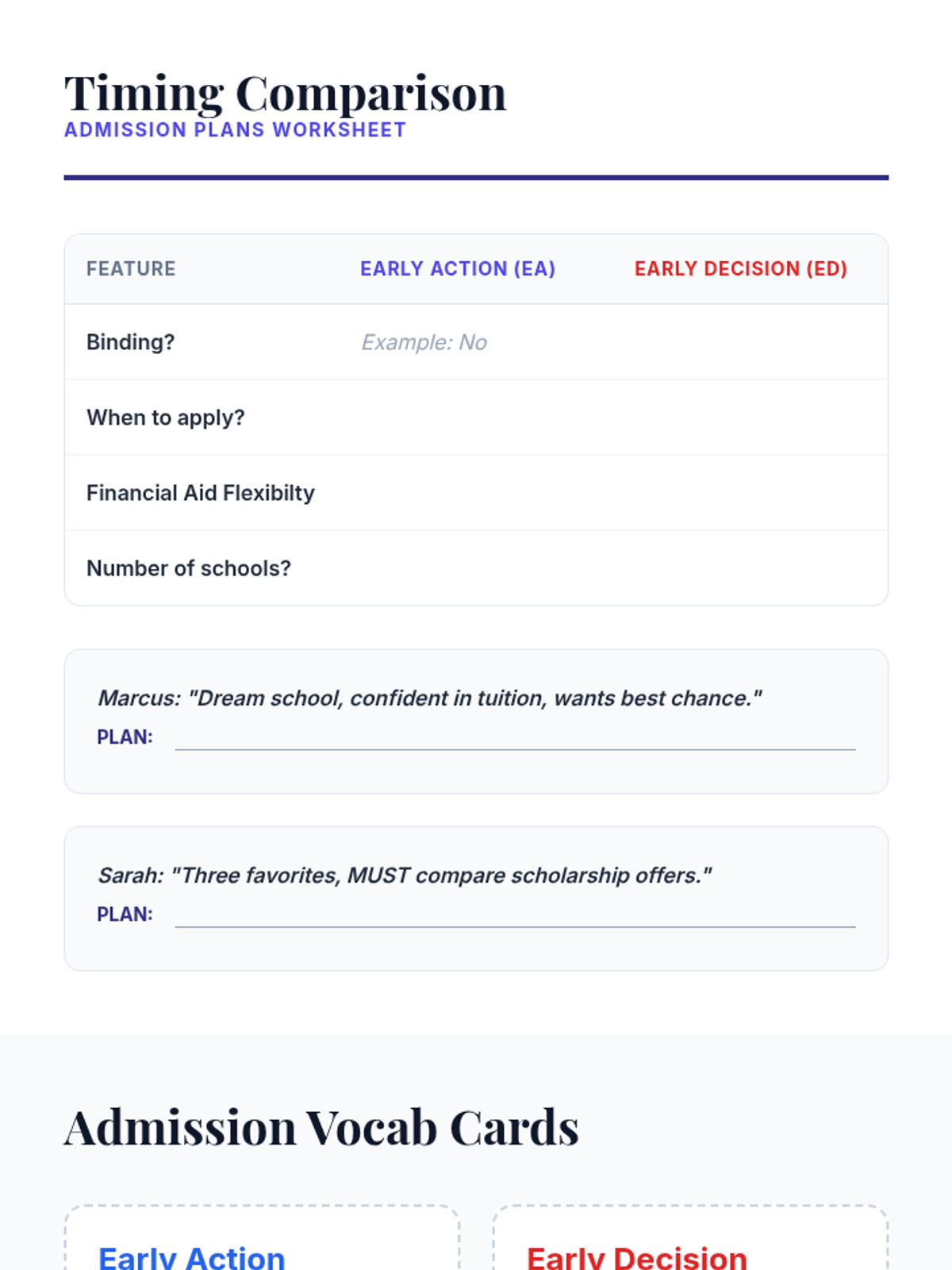Click the FEATURE column header
This screenshot has width=952, height=1270.
pos(131,269)
